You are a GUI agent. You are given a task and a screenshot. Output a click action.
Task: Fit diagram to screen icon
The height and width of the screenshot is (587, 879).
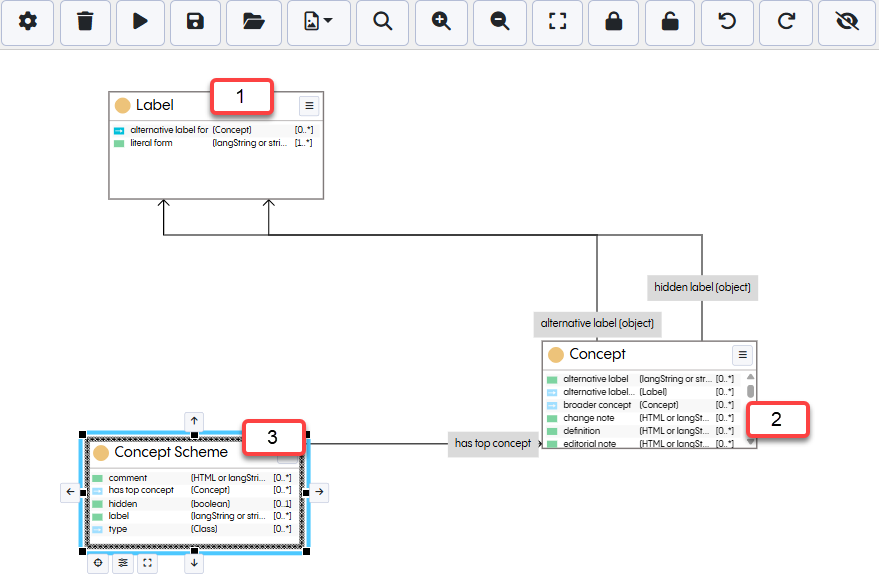tap(557, 22)
